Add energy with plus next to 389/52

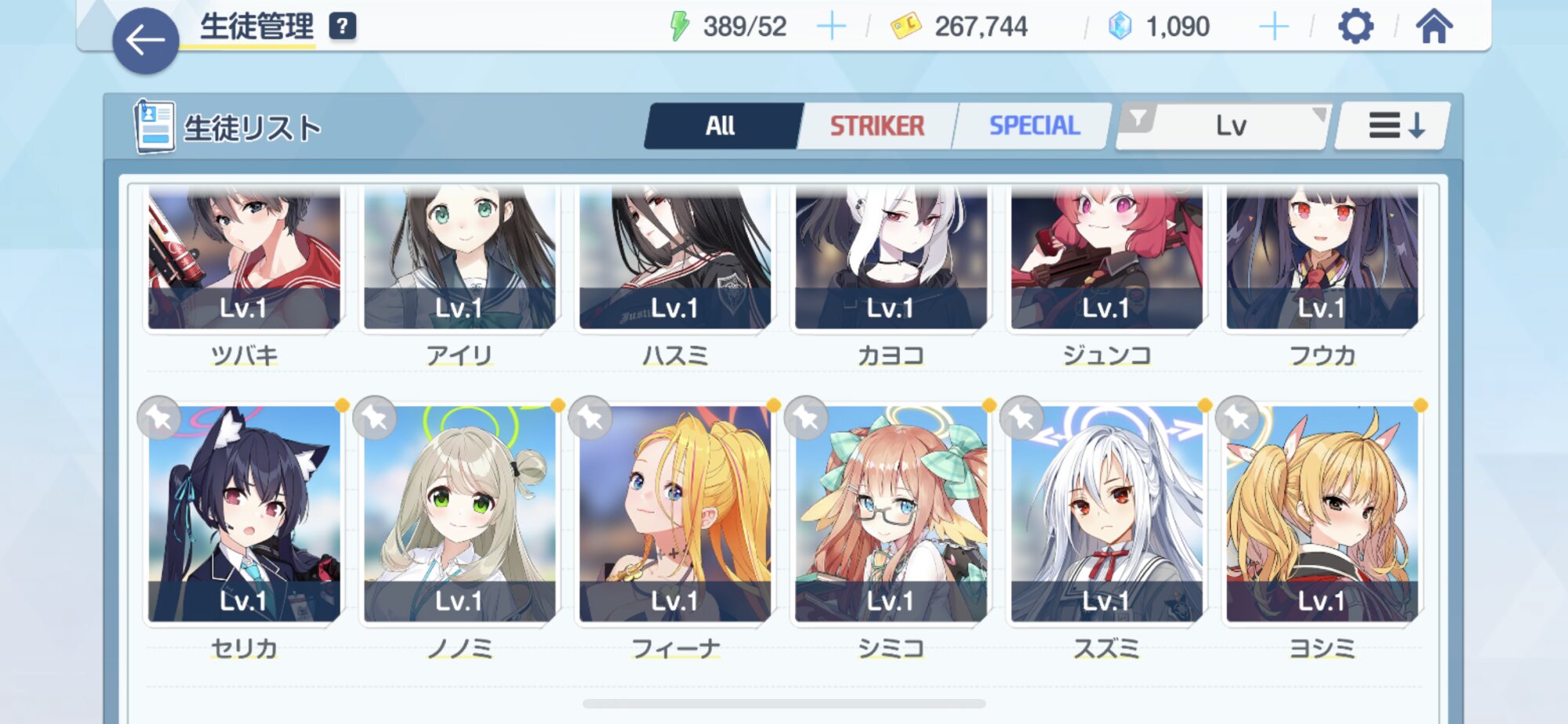(x=831, y=27)
